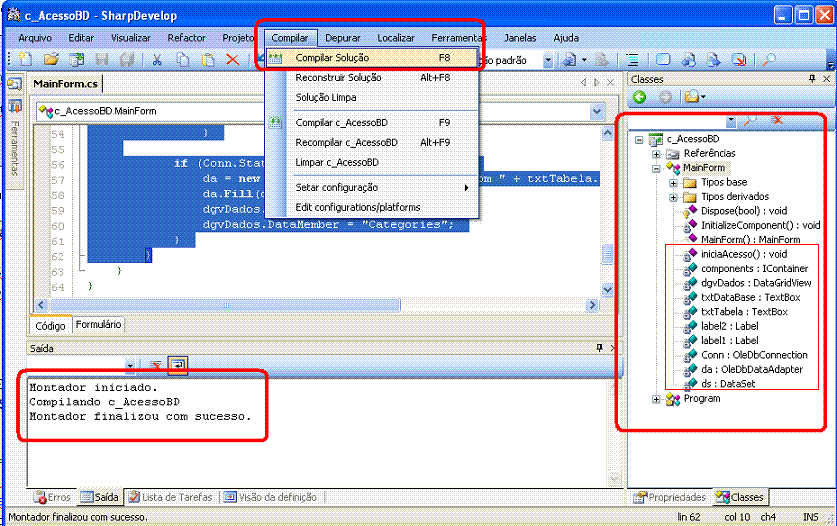Open the member selector dropdown arrow in editor
The height and width of the screenshot is (526, 837).
point(597,112)
